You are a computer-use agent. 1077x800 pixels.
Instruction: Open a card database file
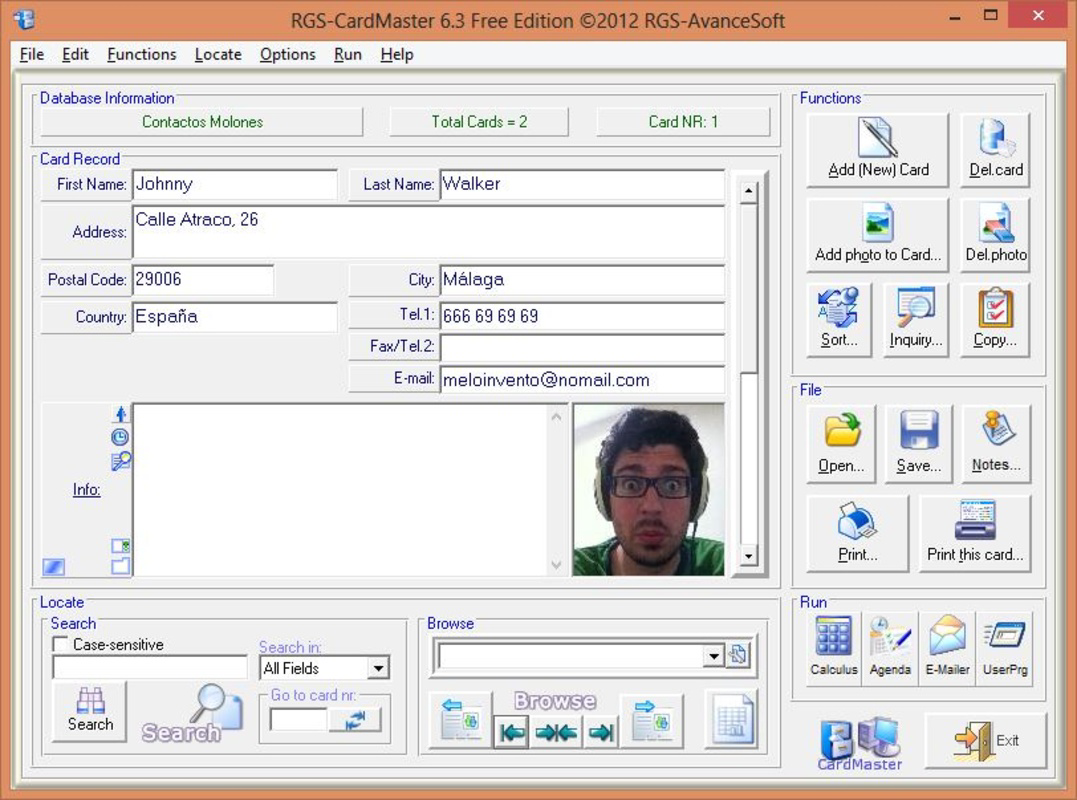pyautogui.click(x=841, y=442)
